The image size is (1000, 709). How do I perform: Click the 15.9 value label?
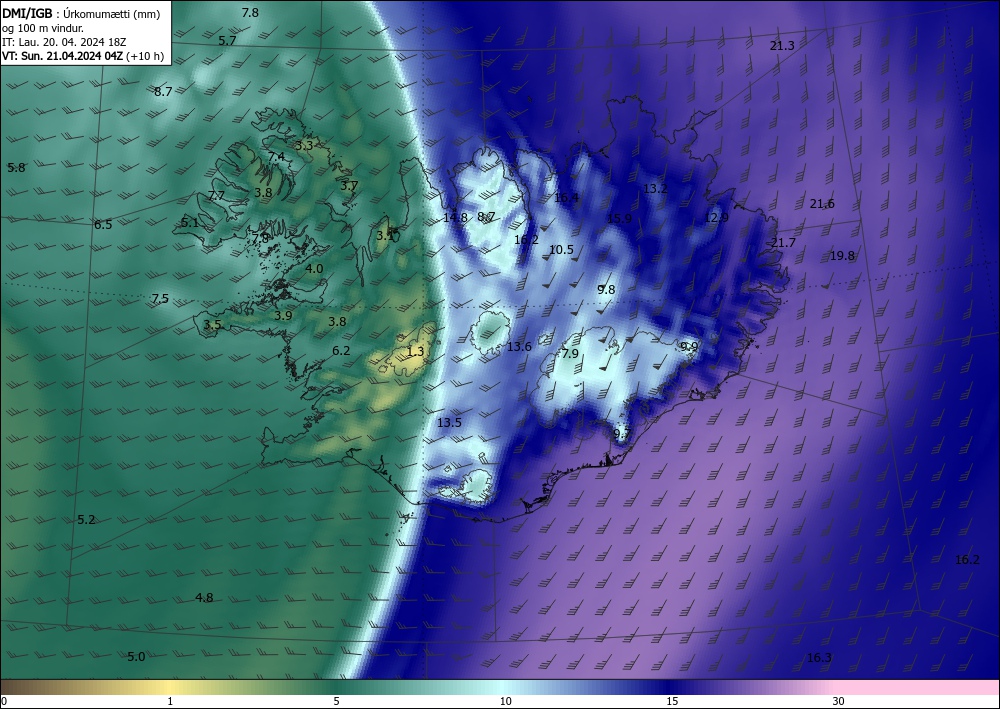619,219
